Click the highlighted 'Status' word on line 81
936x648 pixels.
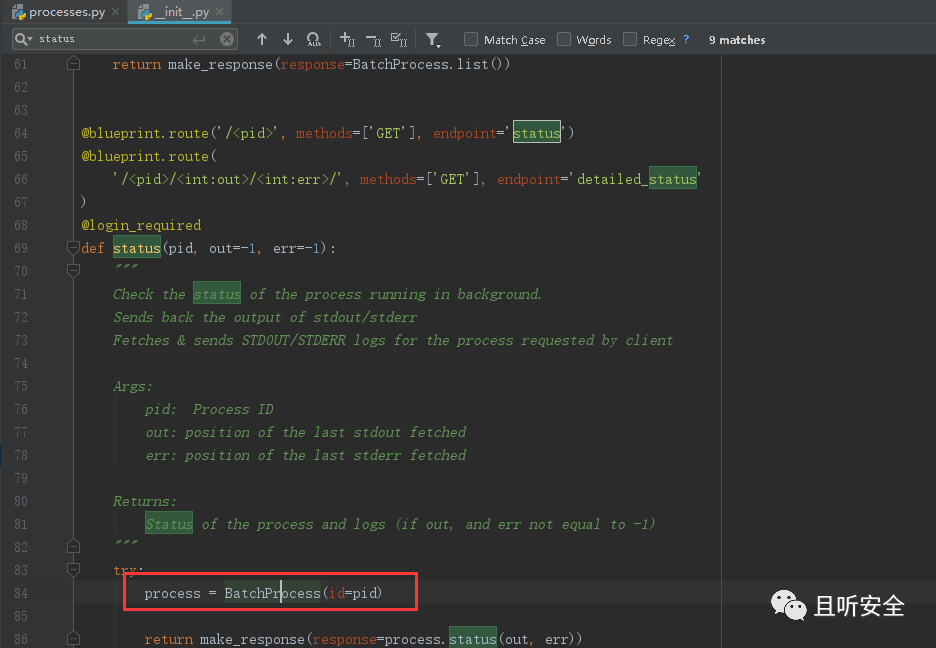(169, 524)
